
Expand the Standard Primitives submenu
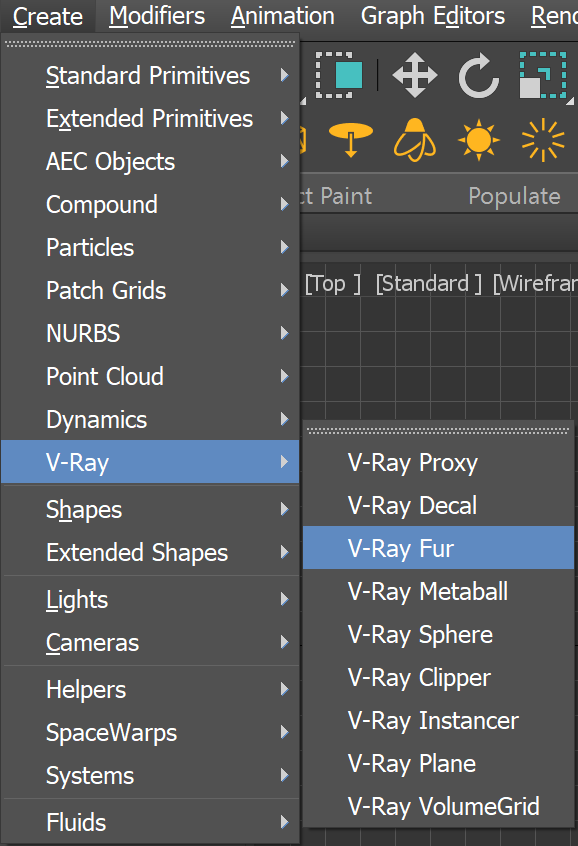click(147, 75)
